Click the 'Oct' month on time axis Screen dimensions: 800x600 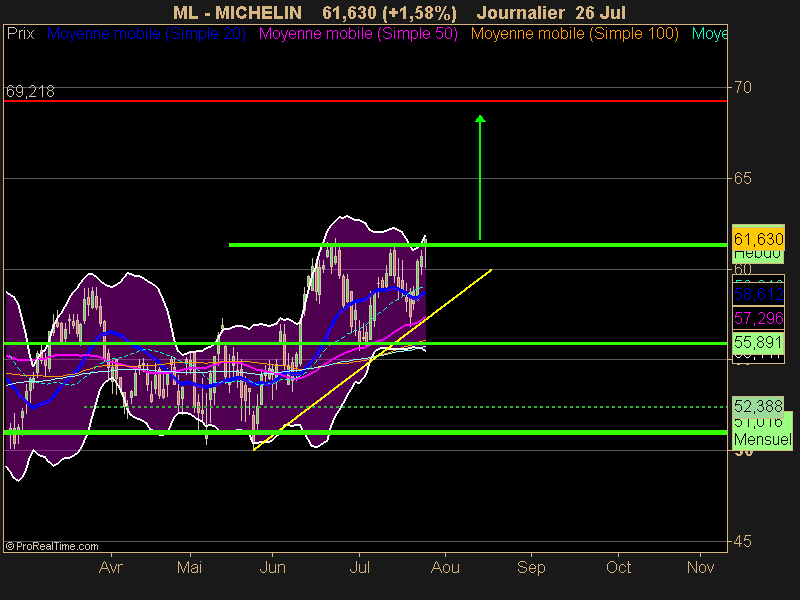coord(618,567)
